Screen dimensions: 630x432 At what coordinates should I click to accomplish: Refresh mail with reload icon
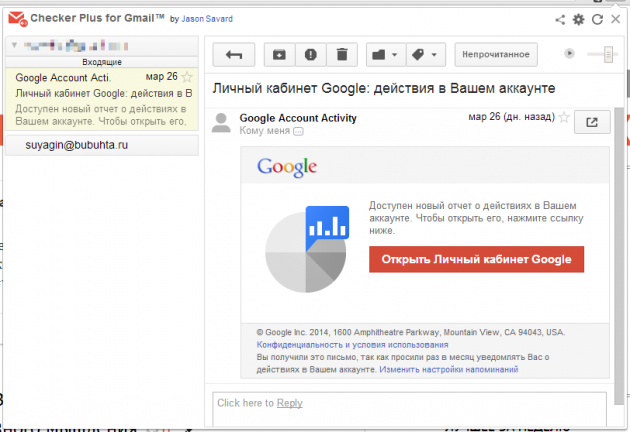(x=597, y=19)
